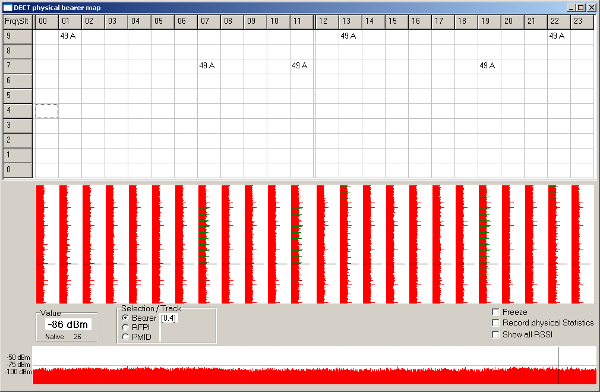The width and height of the screenshot is (600, 392).
Task: Select slot column header 05
Action: [x=163, y=22]
